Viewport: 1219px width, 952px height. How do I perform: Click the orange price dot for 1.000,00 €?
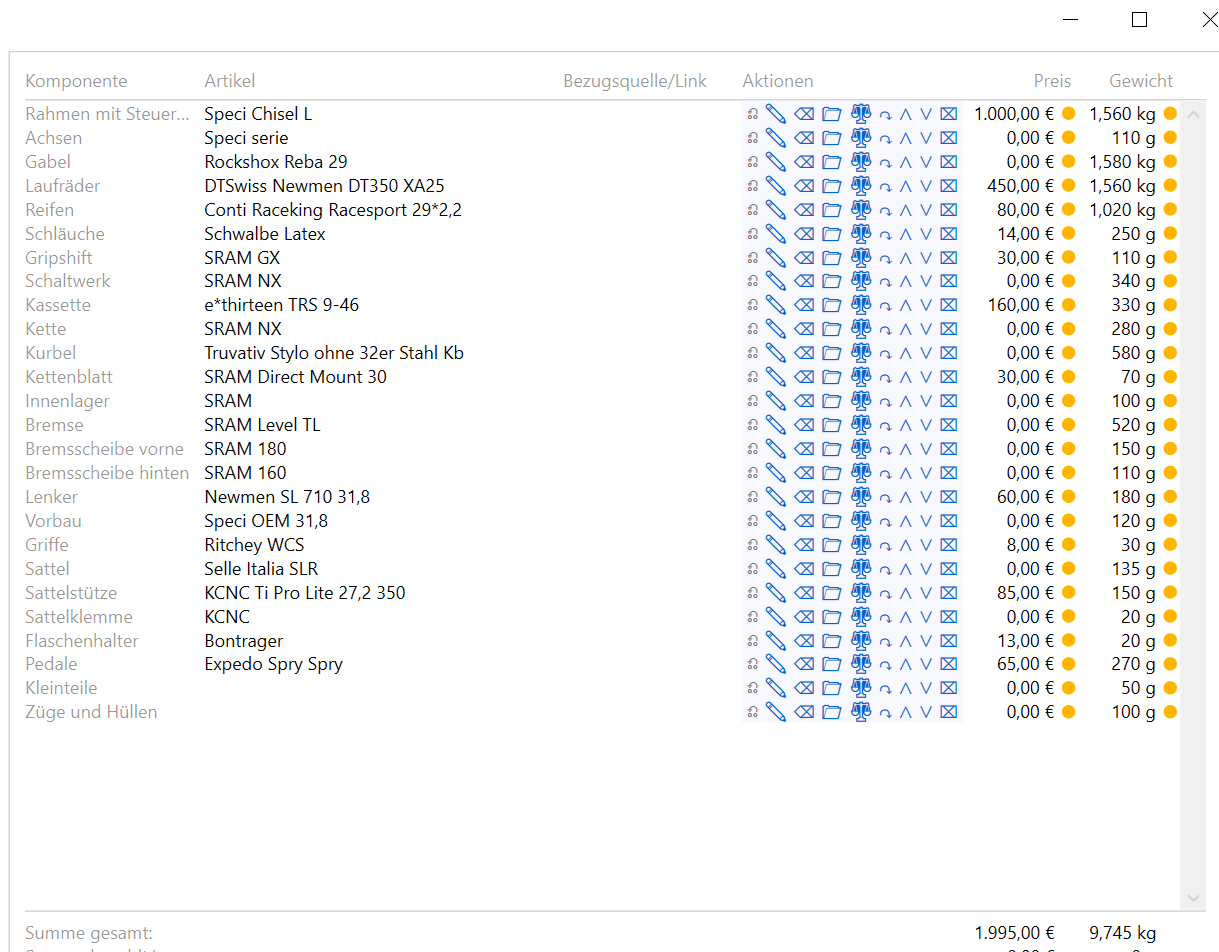pos(1068,114)
